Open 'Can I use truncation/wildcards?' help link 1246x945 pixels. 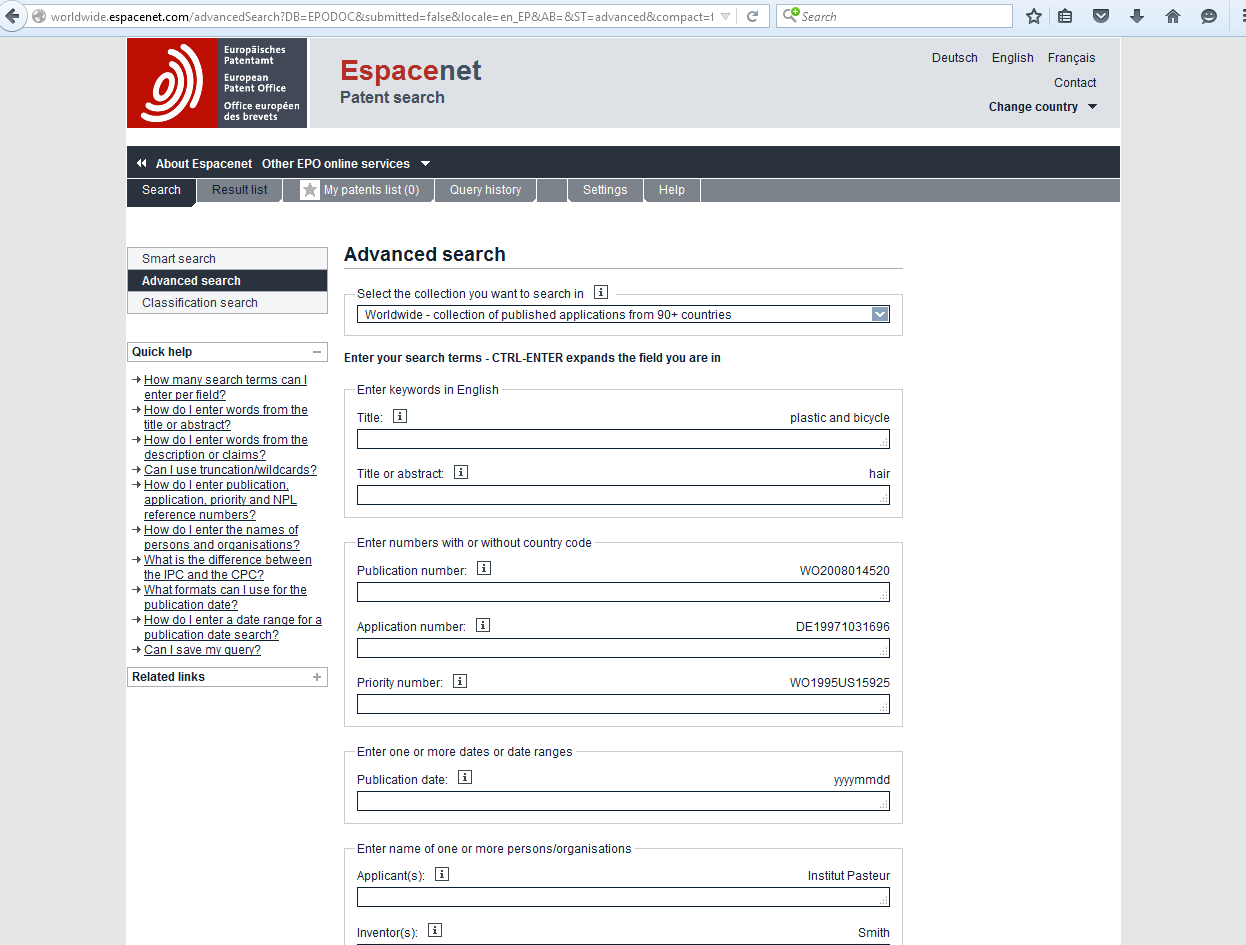[230, 470]
